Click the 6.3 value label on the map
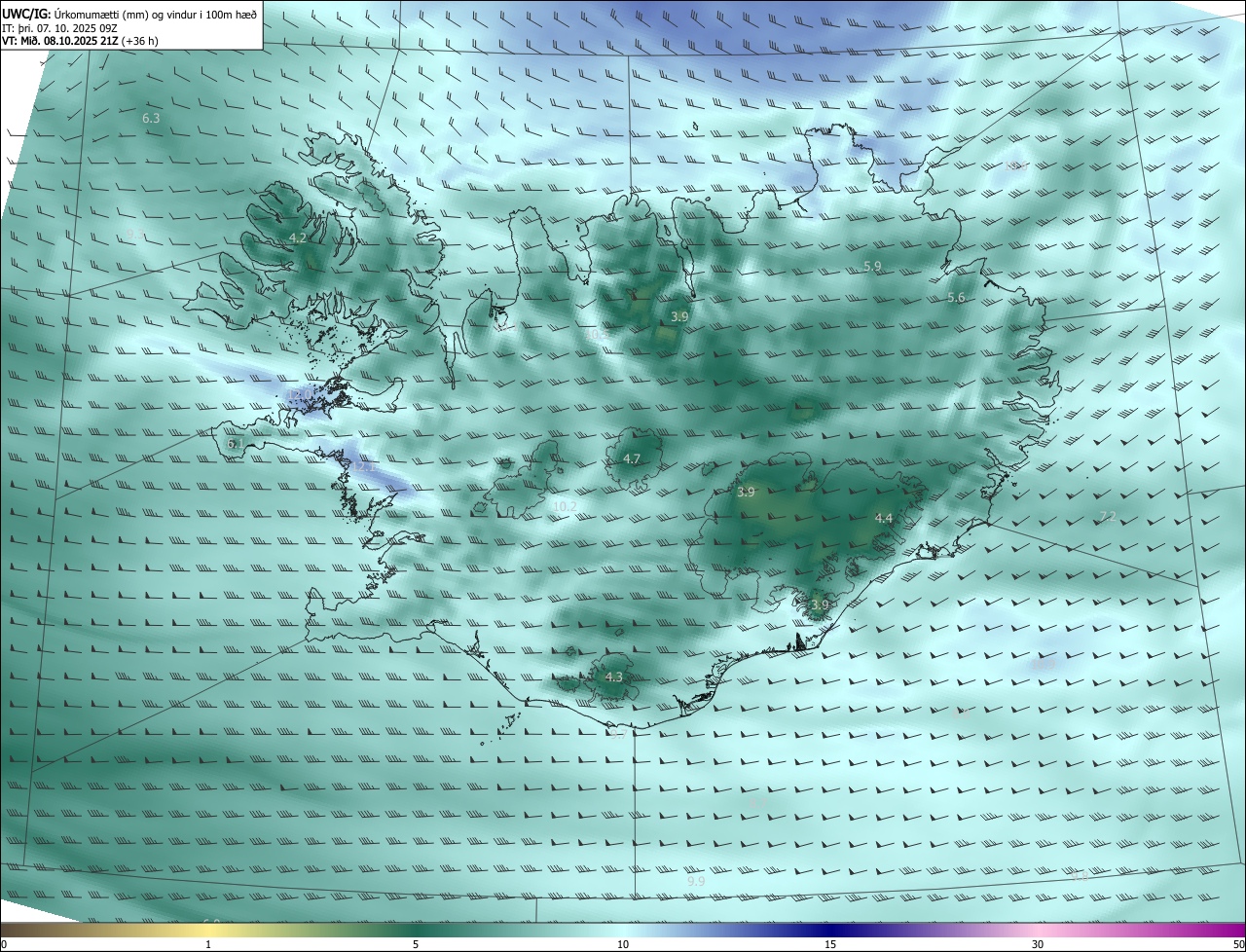Screen dimensions: 1246x952 (x=151, y=118)
